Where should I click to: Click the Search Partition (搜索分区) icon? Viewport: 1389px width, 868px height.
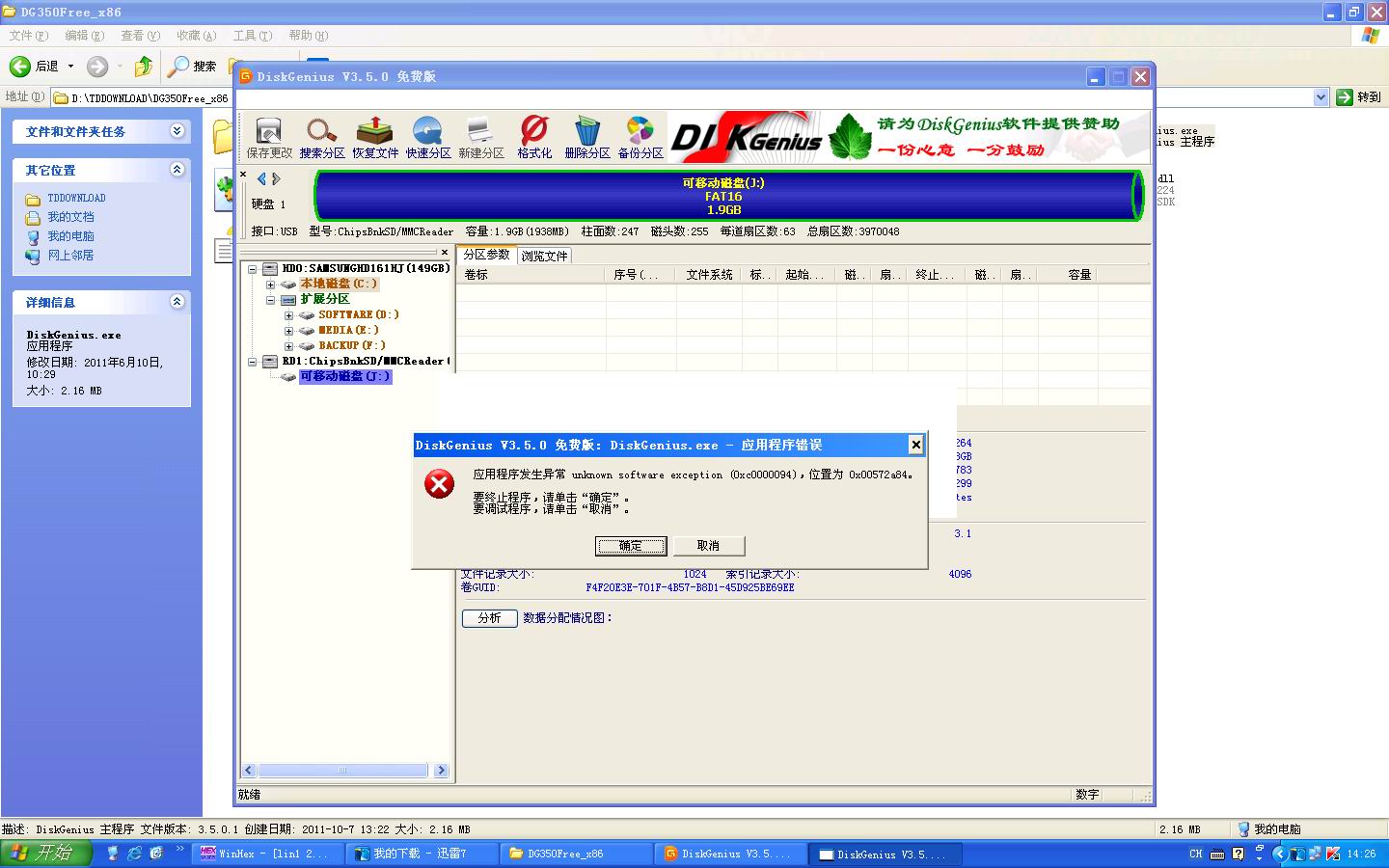click(321, 137)
